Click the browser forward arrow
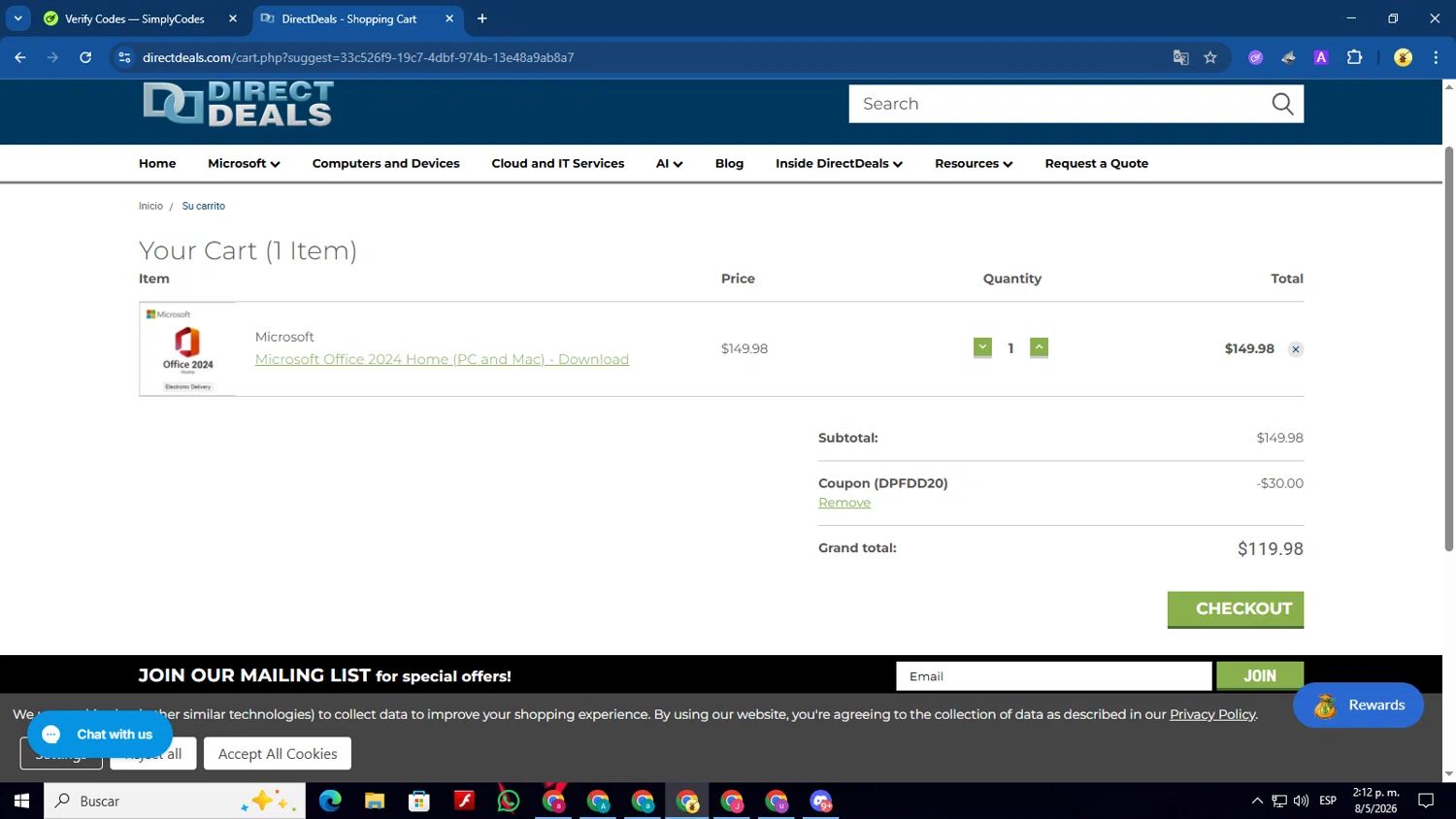 click(52, 57)
